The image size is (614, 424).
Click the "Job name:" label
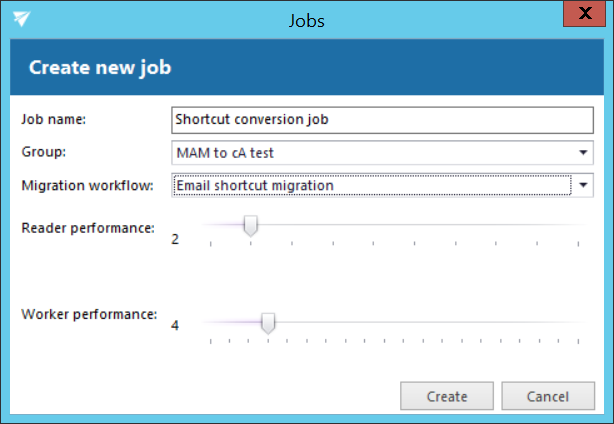[55, 119]
